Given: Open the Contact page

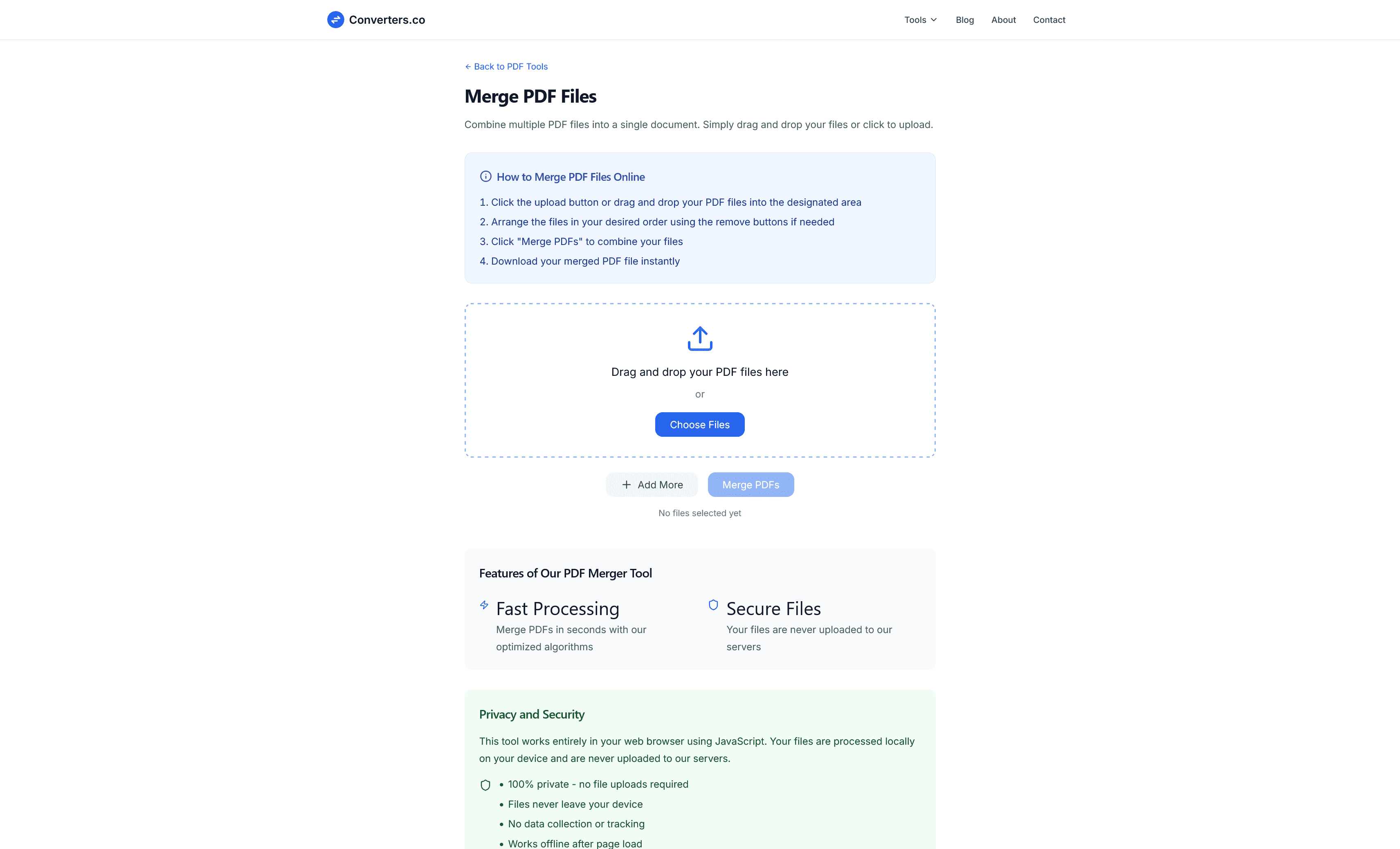Looking at the screenshot, I should 1049,19.
